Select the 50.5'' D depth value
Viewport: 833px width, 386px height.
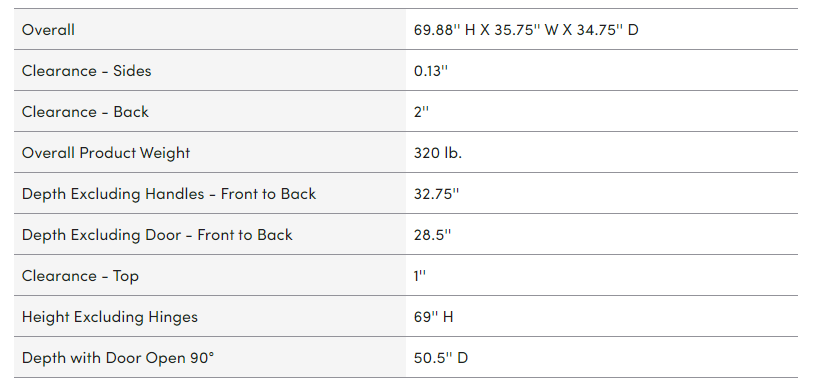[x=441, y=358]
